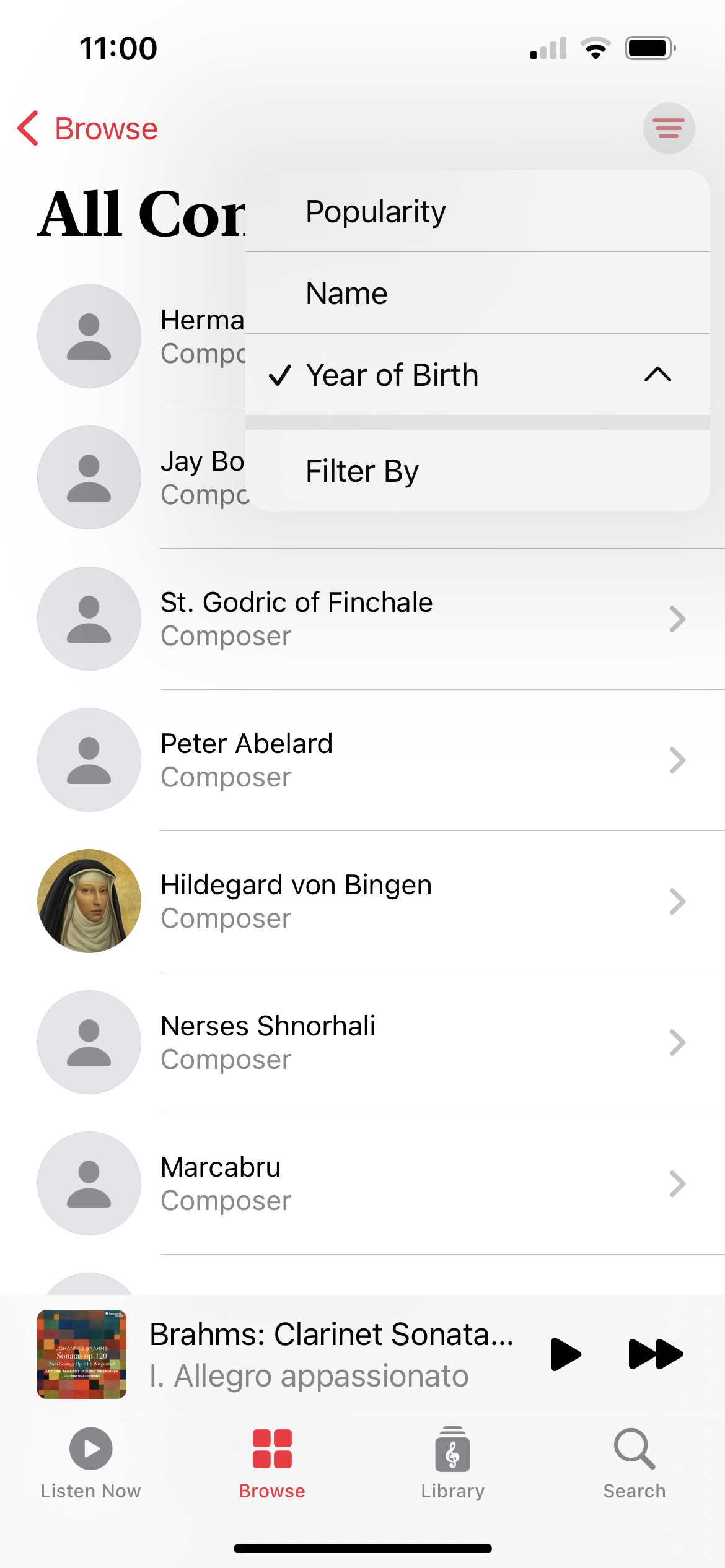Play the Brahms Clarinet Sonata track
The height and width of the screenshot is (1568, 725).
(566, 1354)
